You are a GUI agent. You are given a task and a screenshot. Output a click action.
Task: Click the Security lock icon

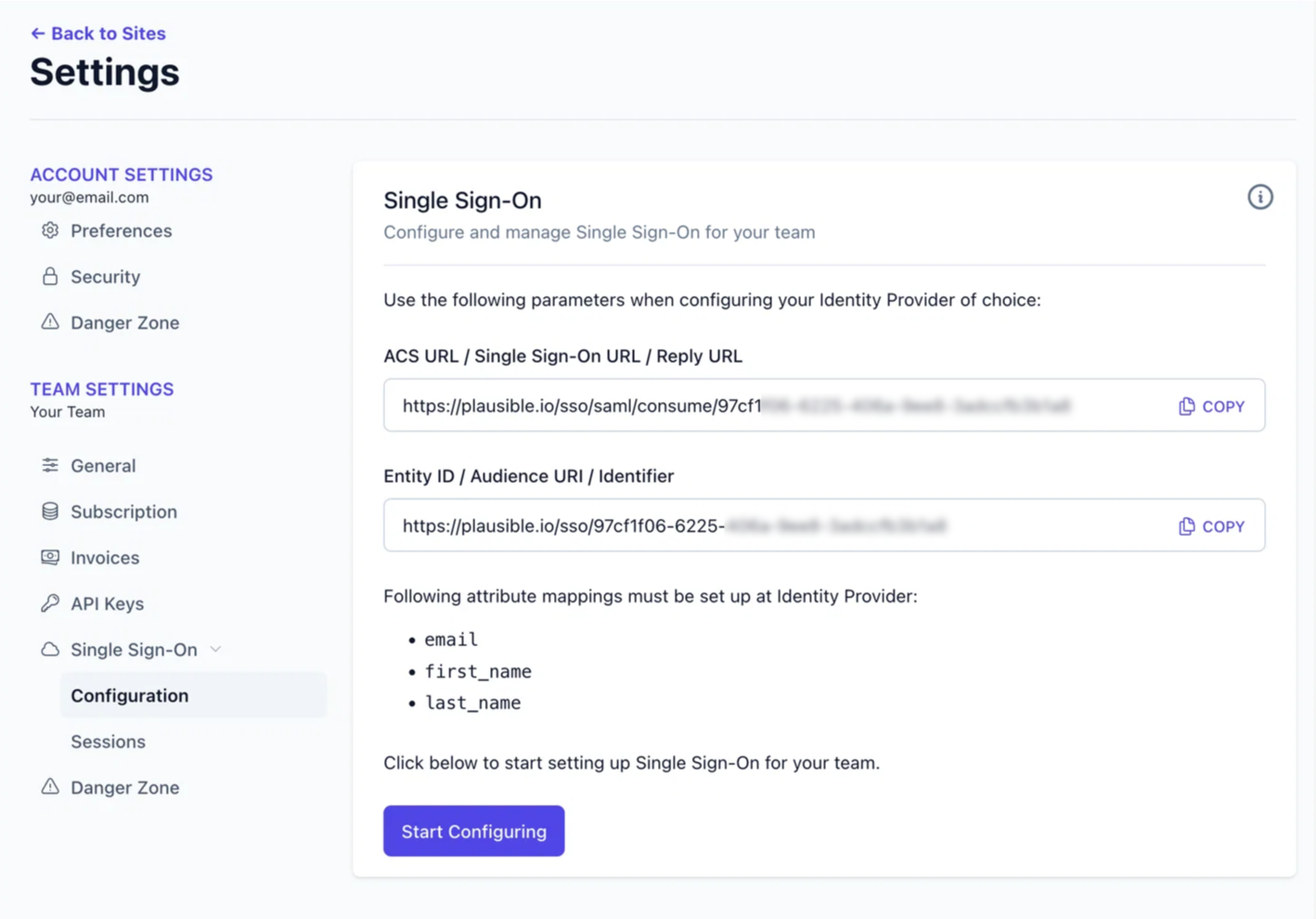tap(50, 277)
